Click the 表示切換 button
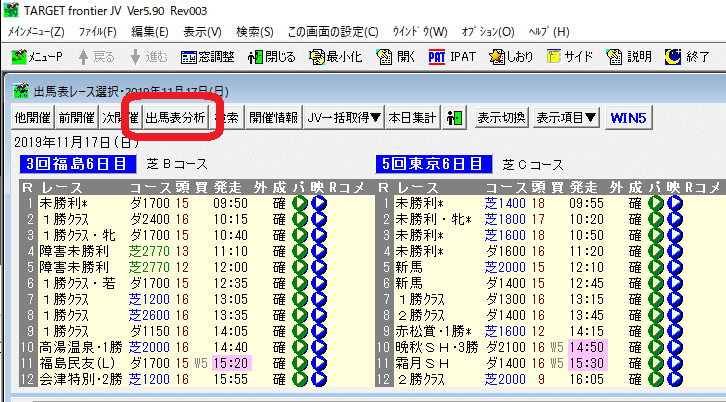 pos(502,118)
